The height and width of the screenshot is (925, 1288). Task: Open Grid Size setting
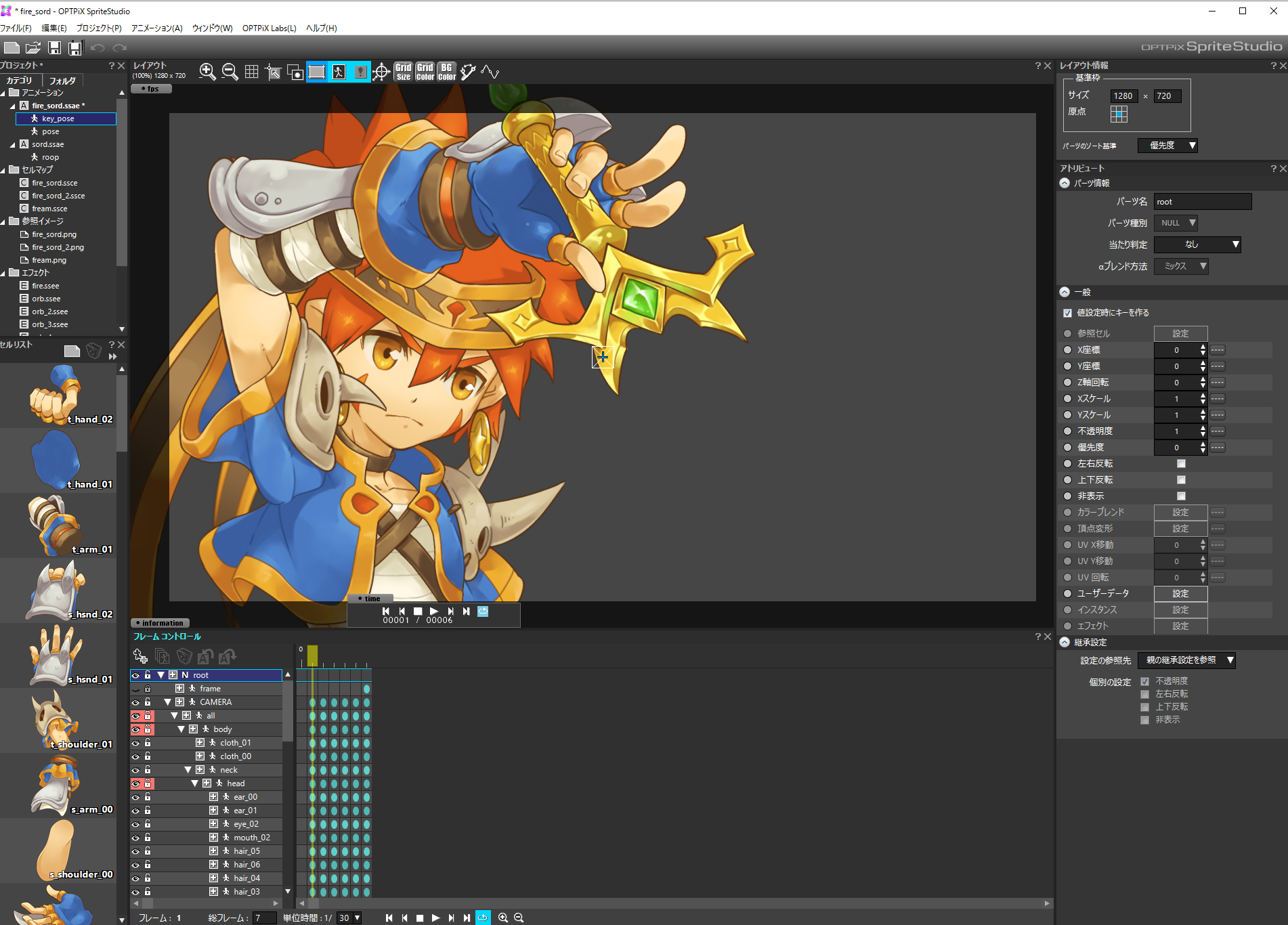click(404, 72)
